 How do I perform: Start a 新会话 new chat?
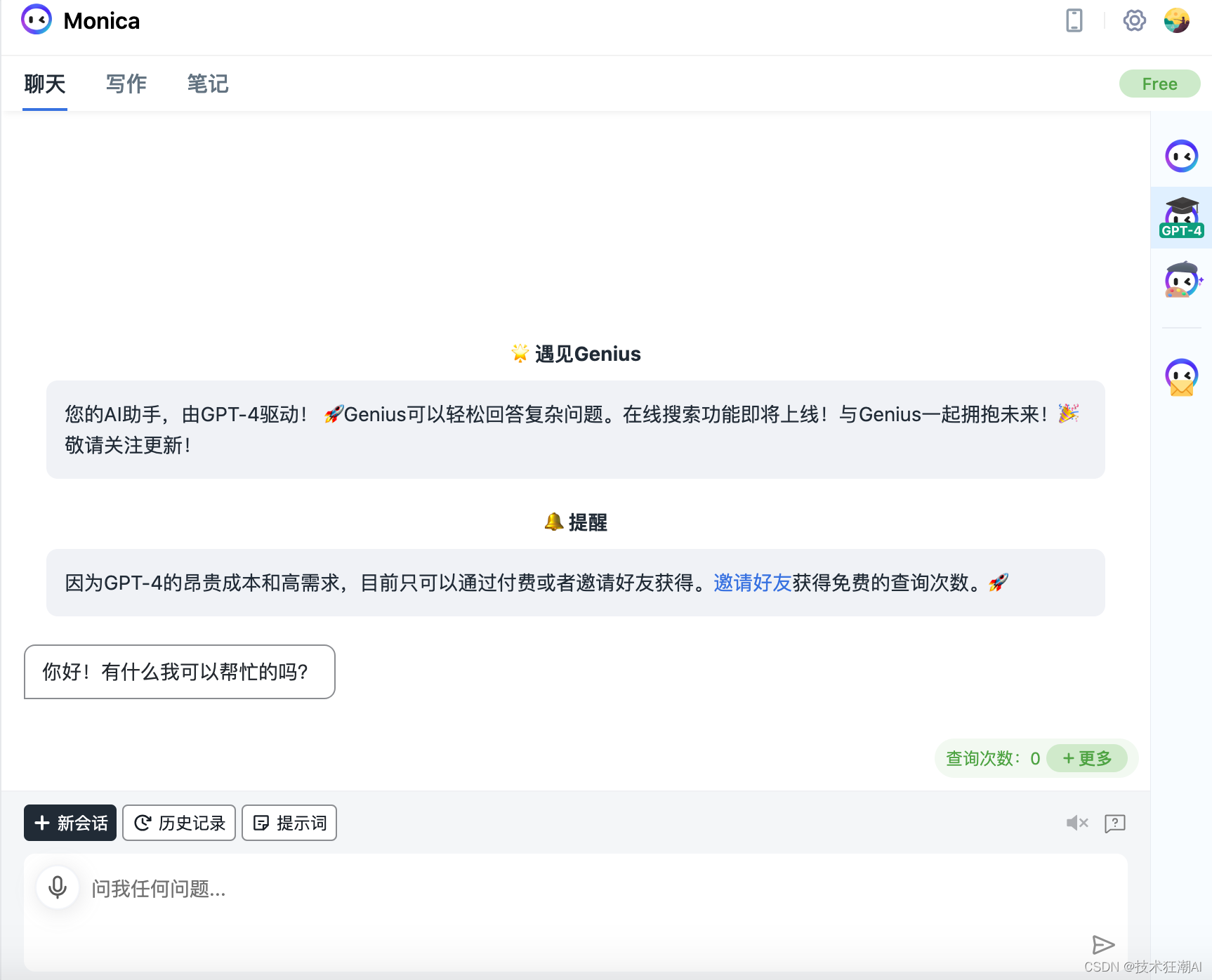70,823
